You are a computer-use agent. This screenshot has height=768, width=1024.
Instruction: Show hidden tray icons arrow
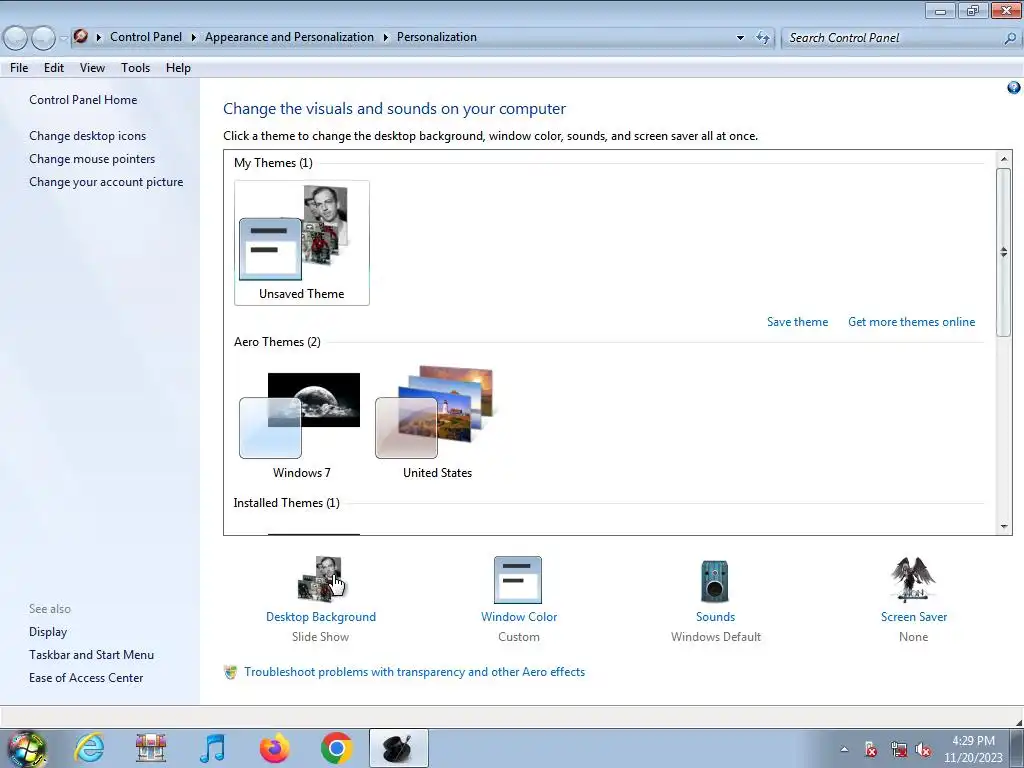844,749
